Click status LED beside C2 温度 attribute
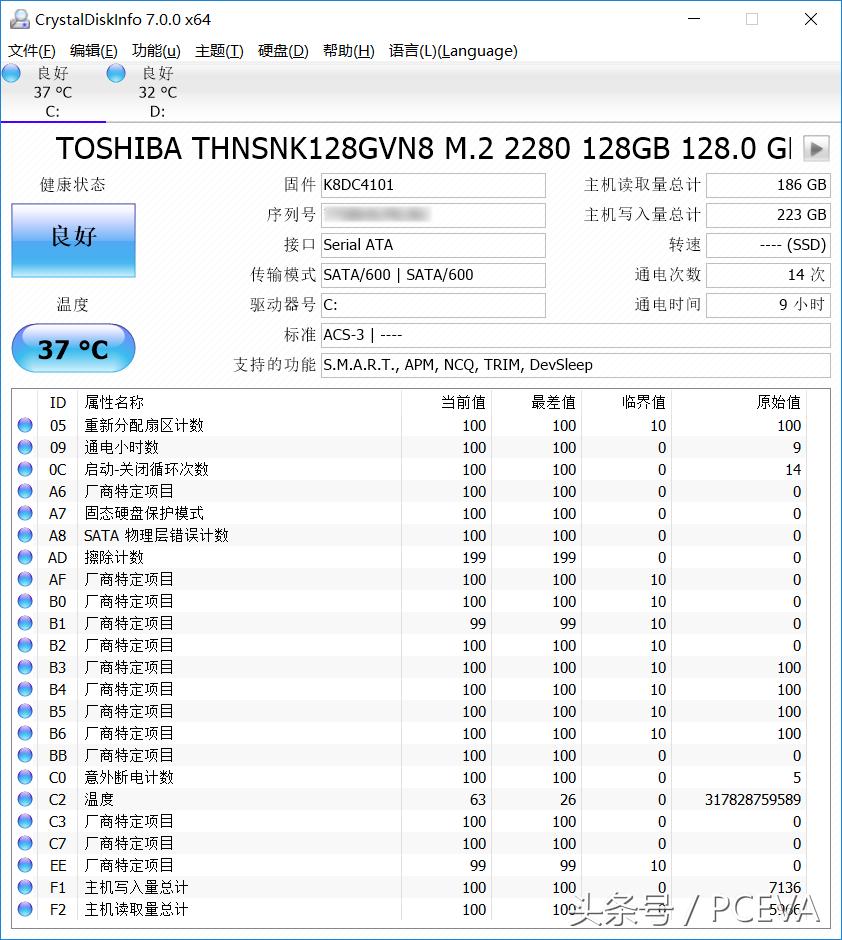Image resolution: width=842 pixels, height=940 pixels. (25, 800)
